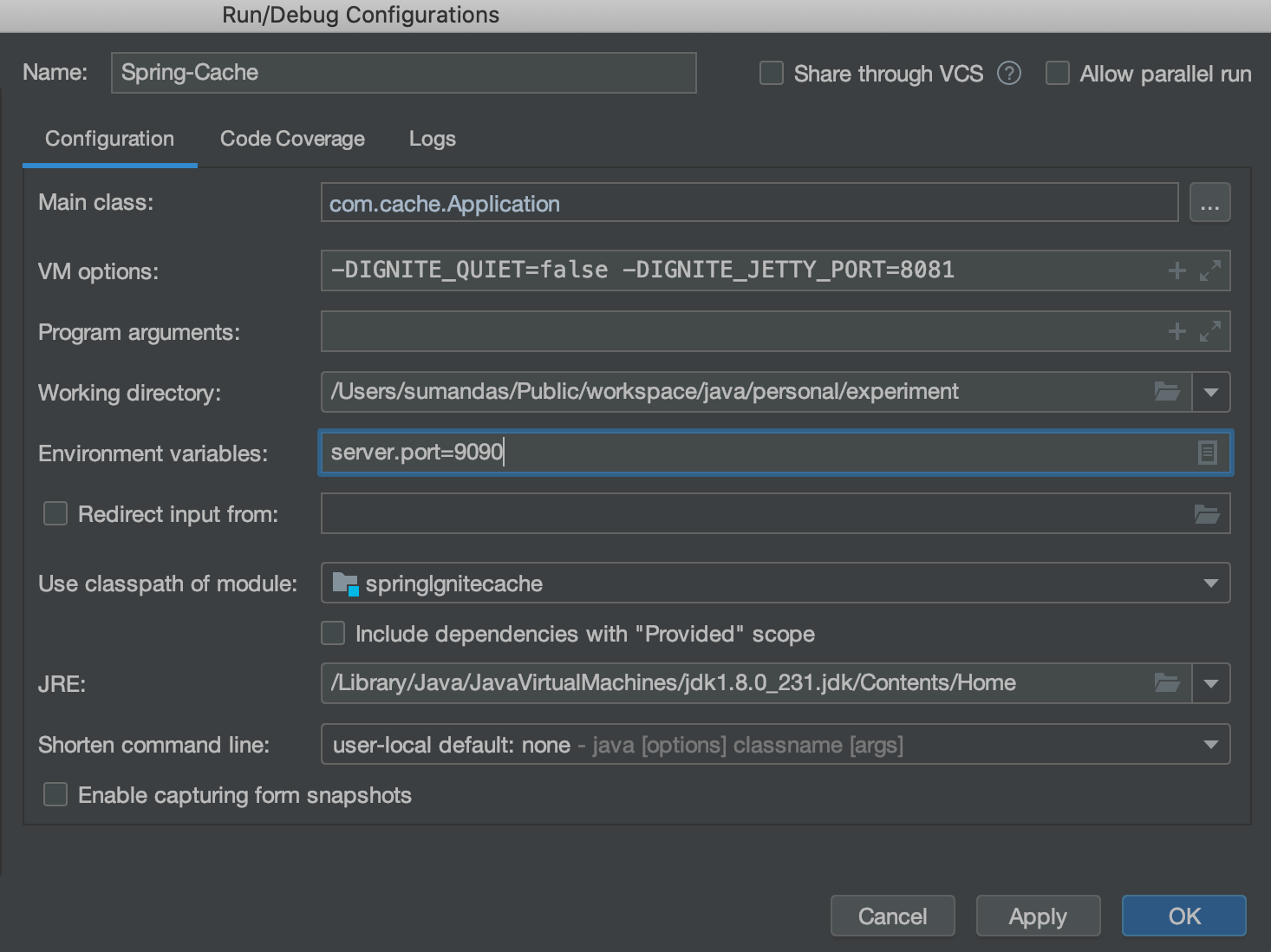The image size is (1271, 952).
Task: Click the browse "..." button beside Main class
Action: [x=1209, y=202]
